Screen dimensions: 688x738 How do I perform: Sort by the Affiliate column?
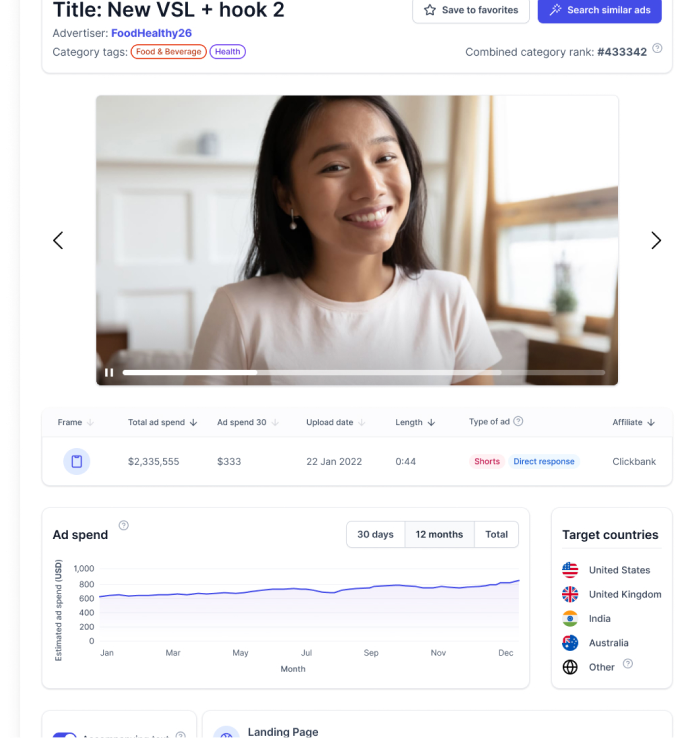pyautogui.click(x=633, y=423)
